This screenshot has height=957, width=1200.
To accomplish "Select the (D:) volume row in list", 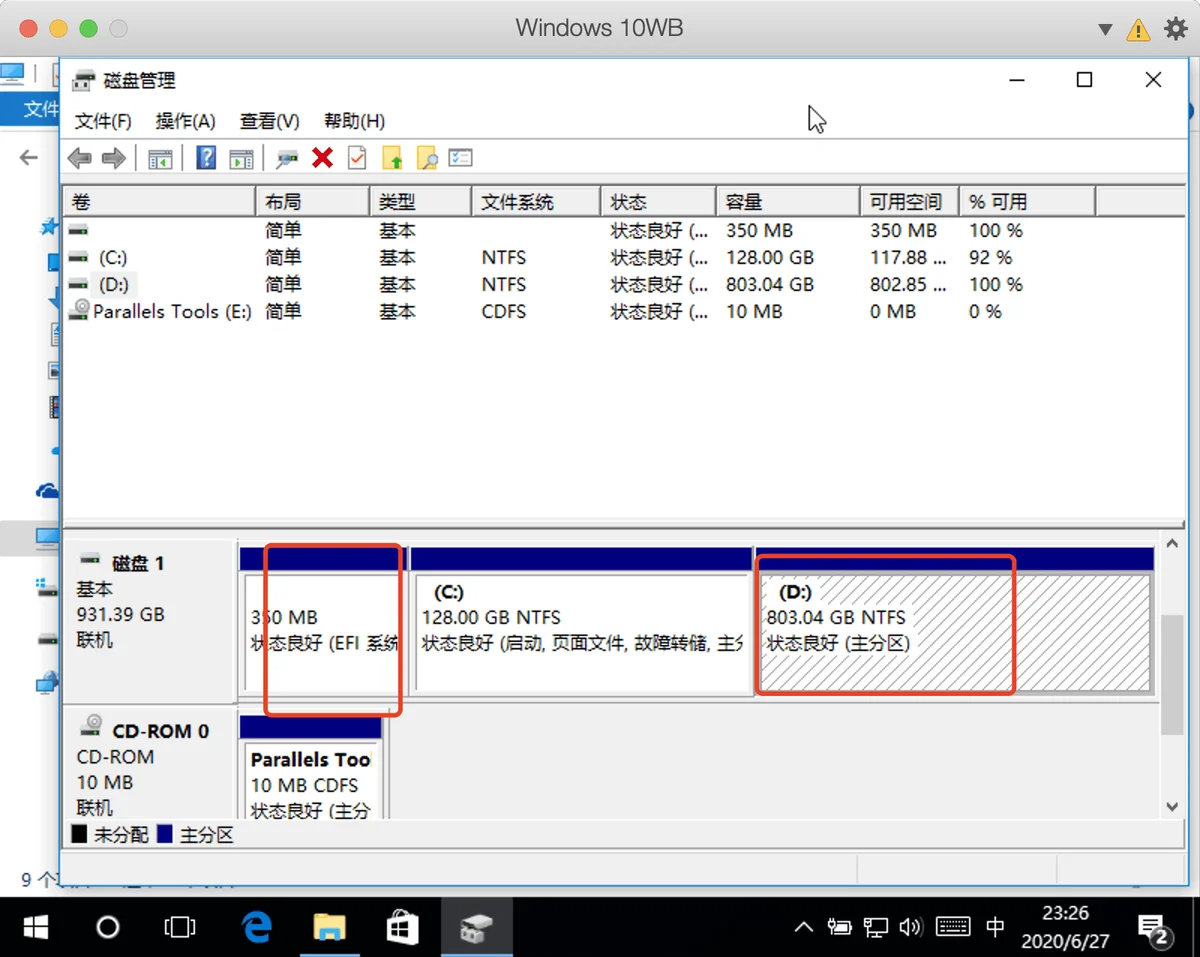I will pyautogui.click(x=580, y=284).
